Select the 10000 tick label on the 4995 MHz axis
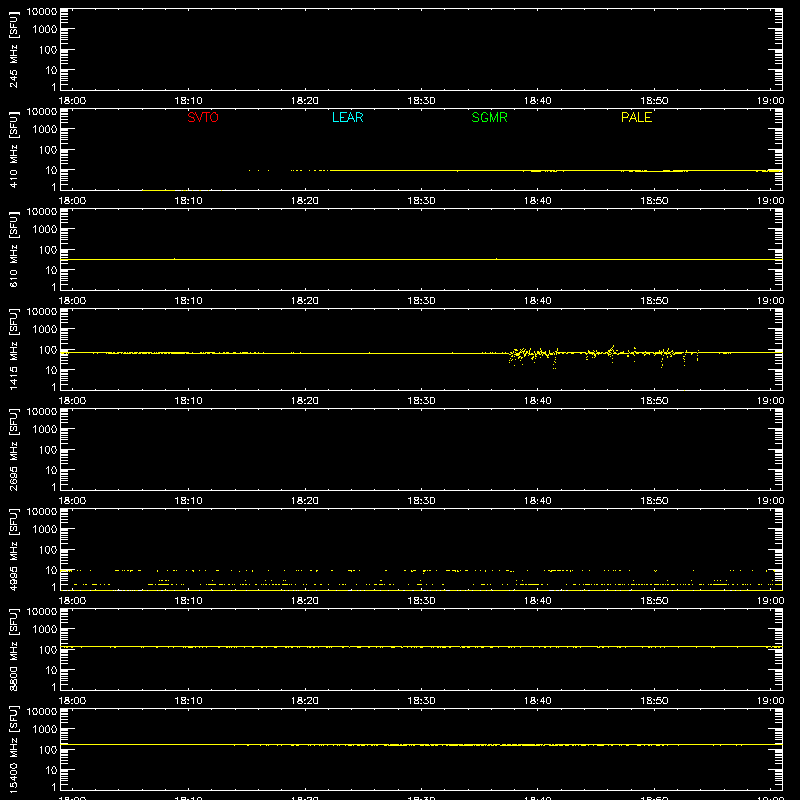The height and width of the screenshot is (800, 800). tap(42, 512)
